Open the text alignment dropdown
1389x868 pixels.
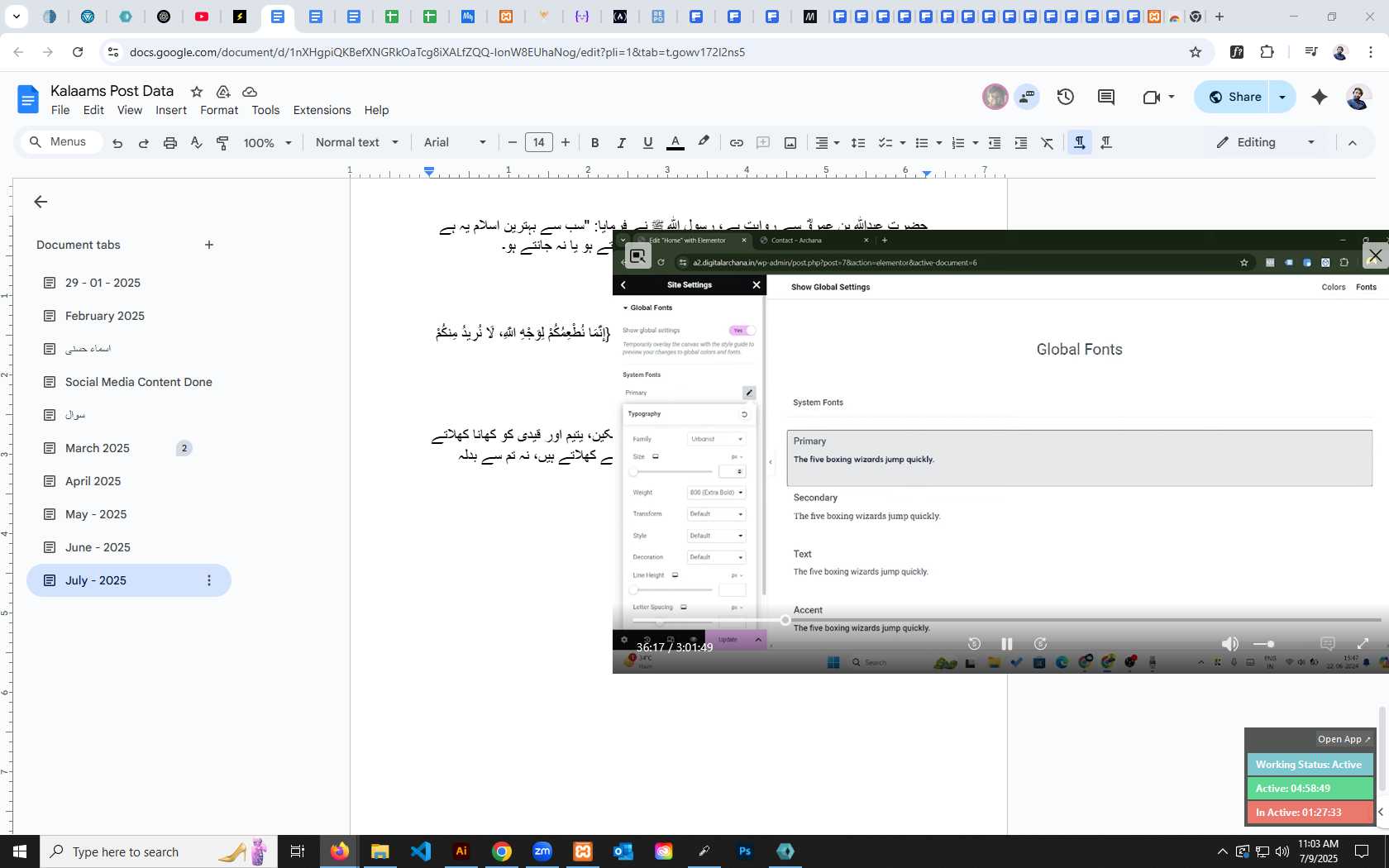(828, 143)
